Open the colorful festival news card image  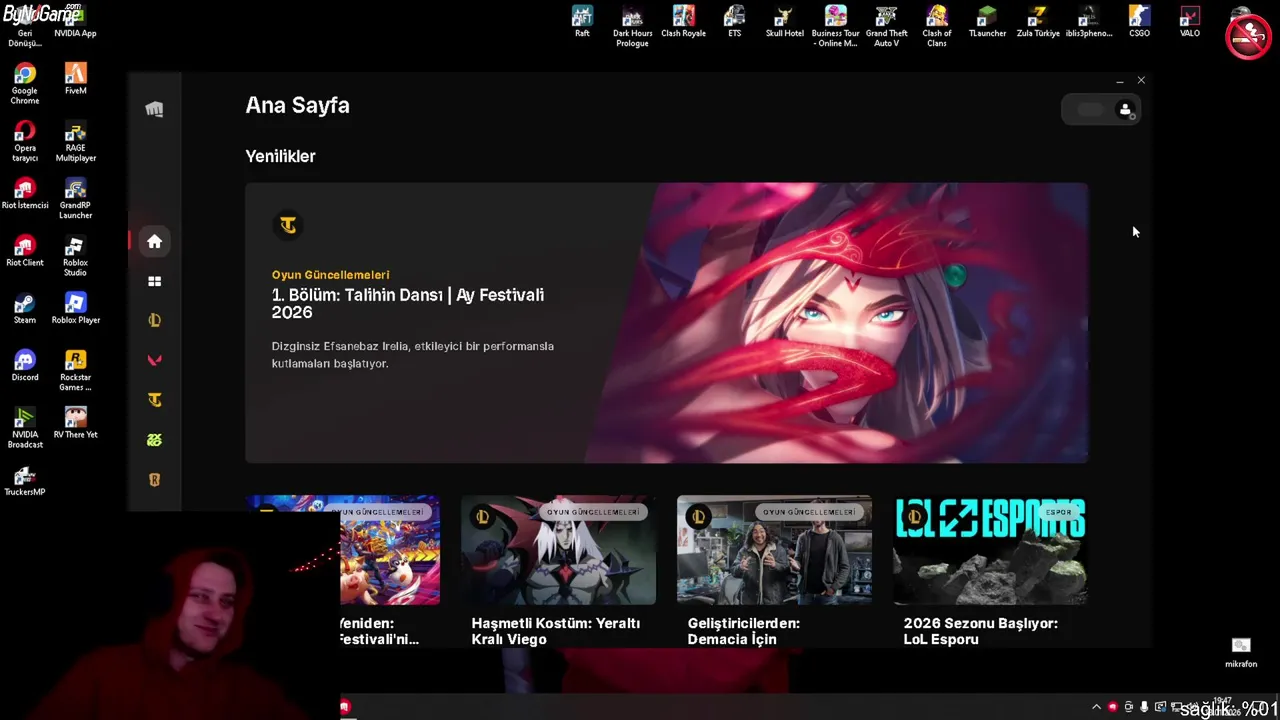point(390,550)
